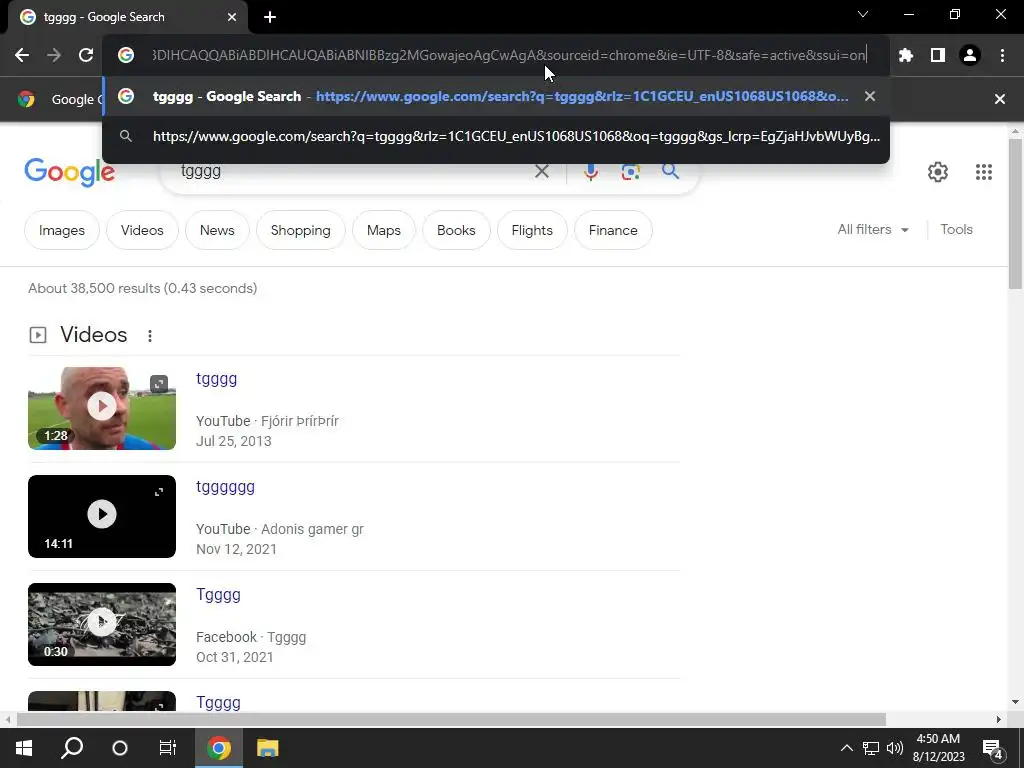Image resolution: width=1024 pixels, height=768 pixels.
Task: Open Google quick settings gear
Action: [937, 172]
